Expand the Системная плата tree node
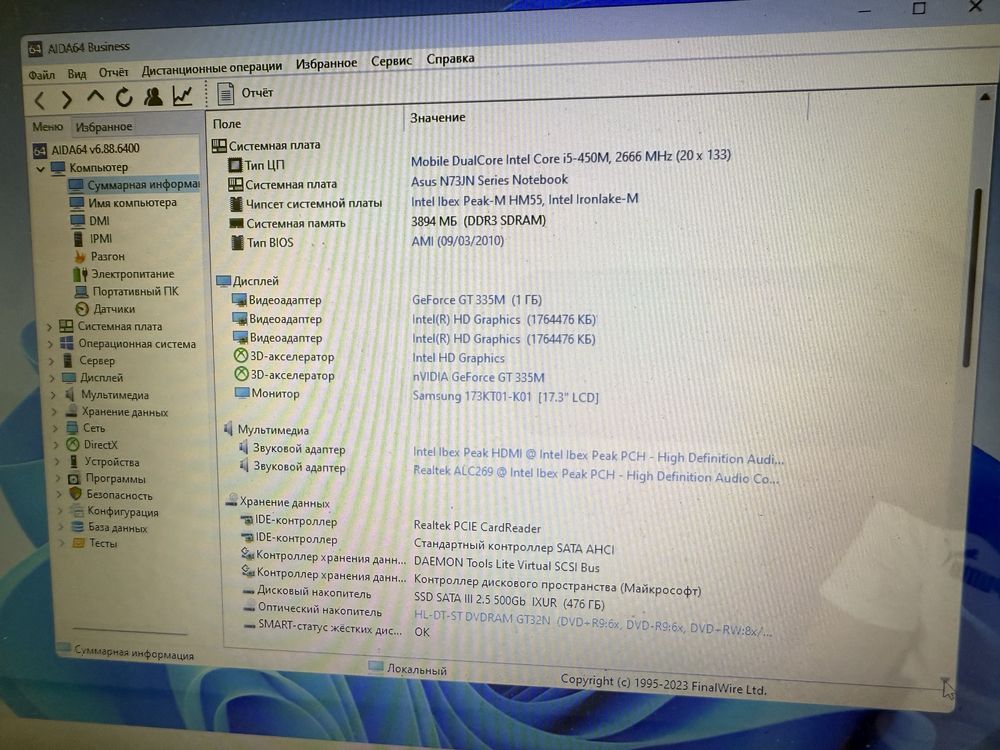Screen dimensions: 1000x750 click(50, 327)
